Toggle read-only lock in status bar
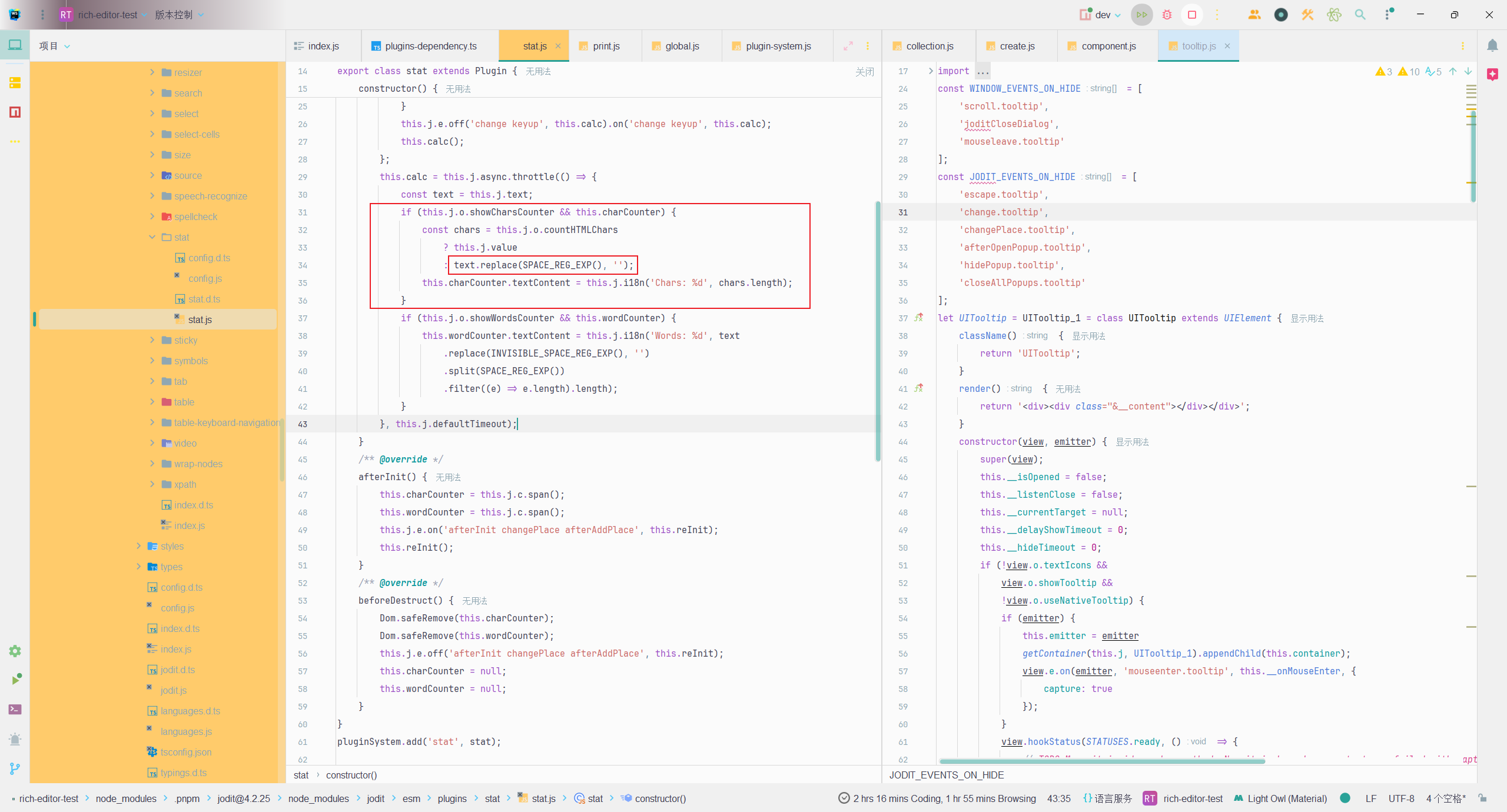 tap(1482, 798)
